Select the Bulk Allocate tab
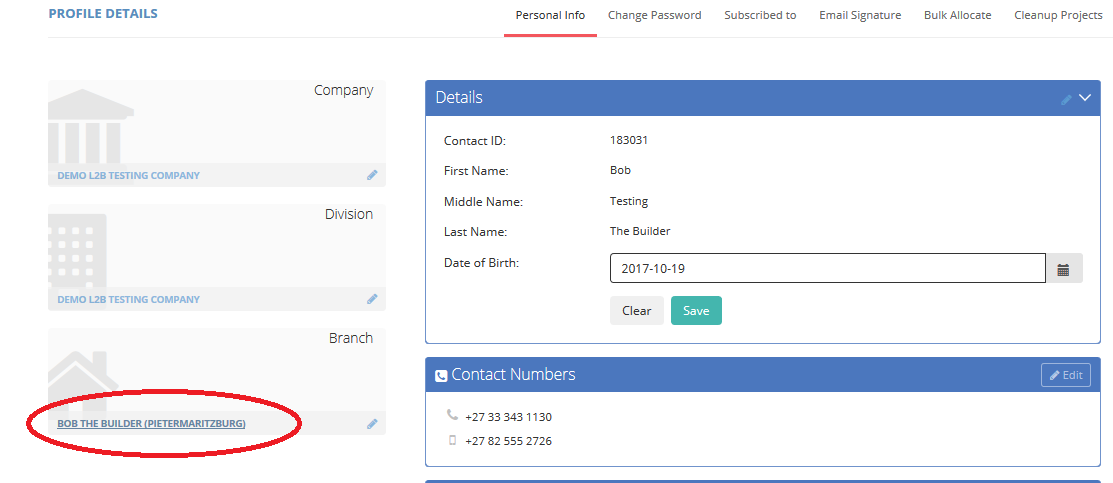Viewport: 1113px width, 483px height. click(x=958, y=15)
